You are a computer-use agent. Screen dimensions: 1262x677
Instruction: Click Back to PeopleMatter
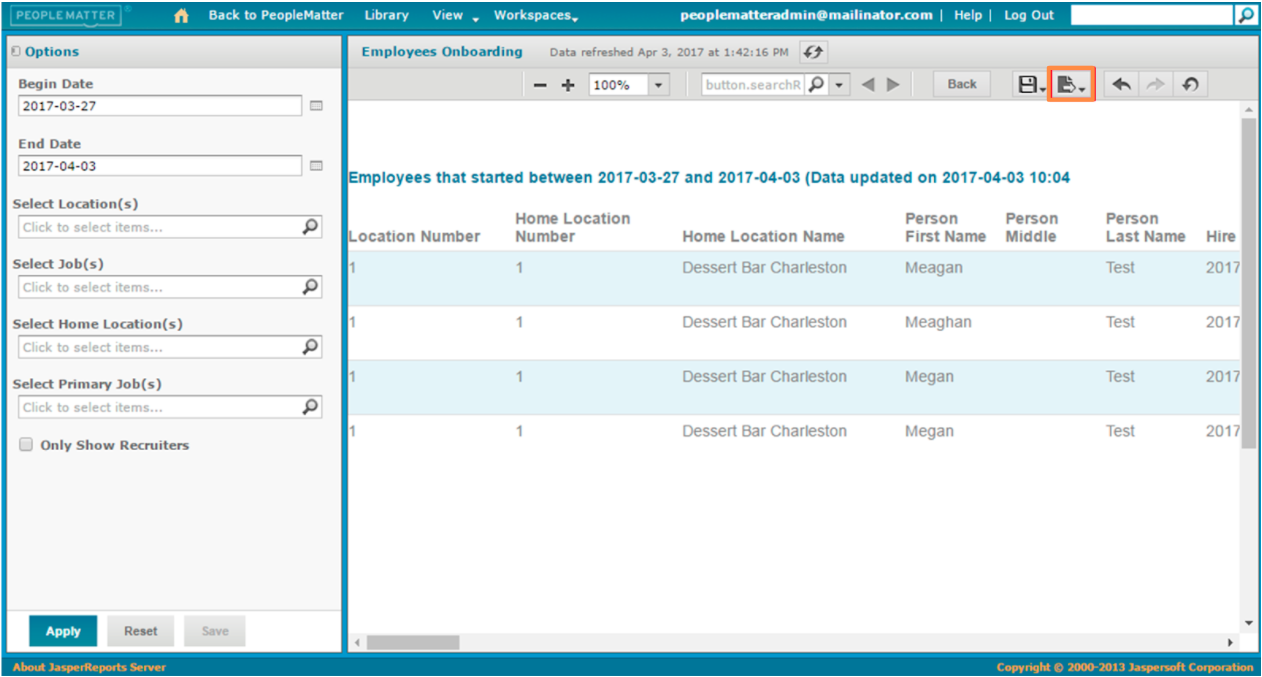tap(276, 16)
